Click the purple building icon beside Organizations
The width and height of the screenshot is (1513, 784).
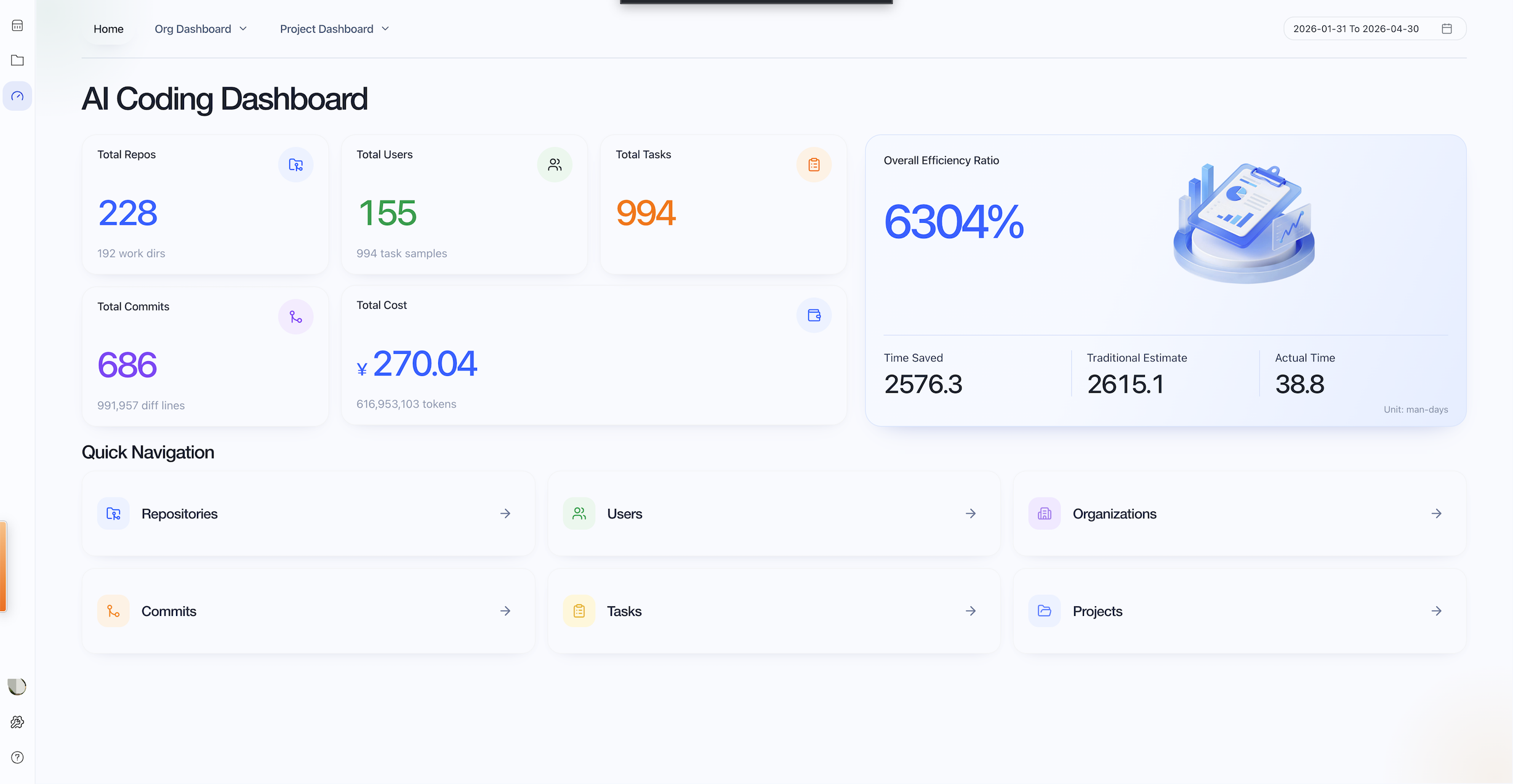click(x=1045, y=514)
